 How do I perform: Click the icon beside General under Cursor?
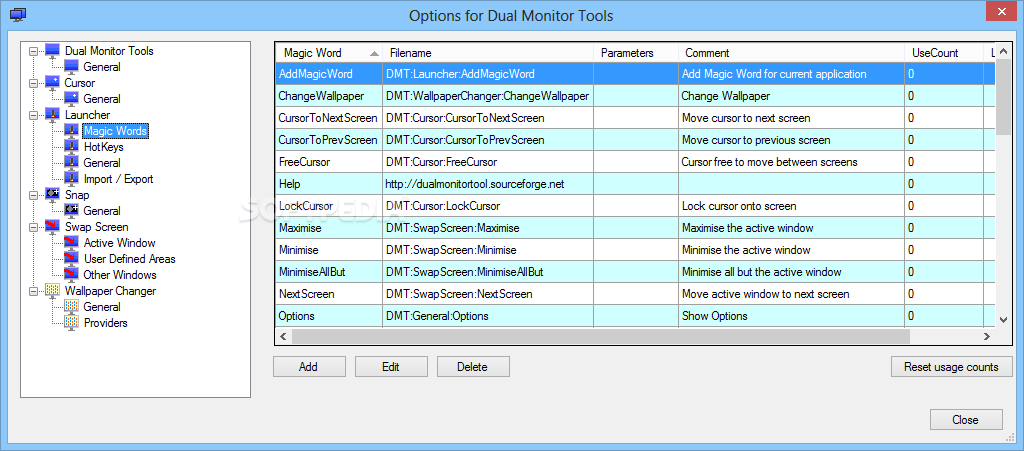pyautogui.click(x=71, y=99)
